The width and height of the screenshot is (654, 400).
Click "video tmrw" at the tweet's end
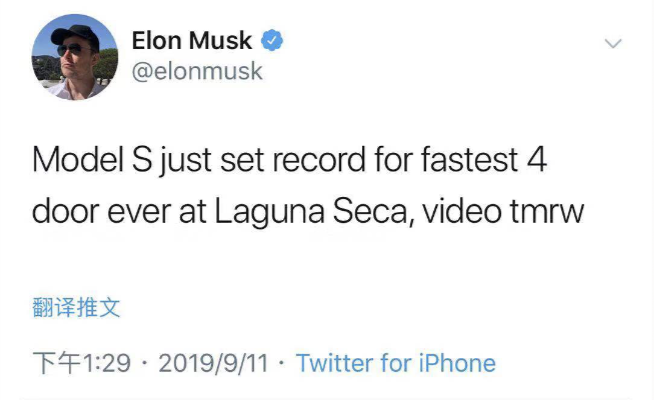pos(503,211)
